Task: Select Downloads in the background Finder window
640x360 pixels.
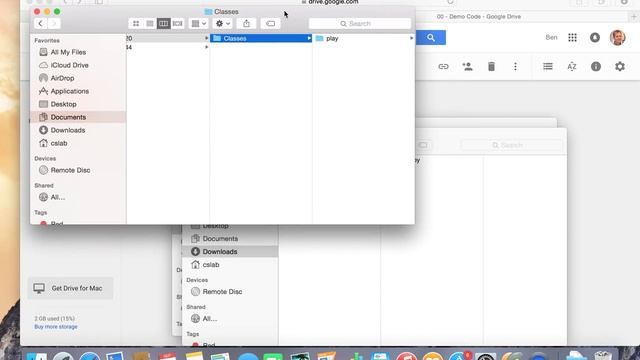Action: pyautogui.click(x=230, y=252)
